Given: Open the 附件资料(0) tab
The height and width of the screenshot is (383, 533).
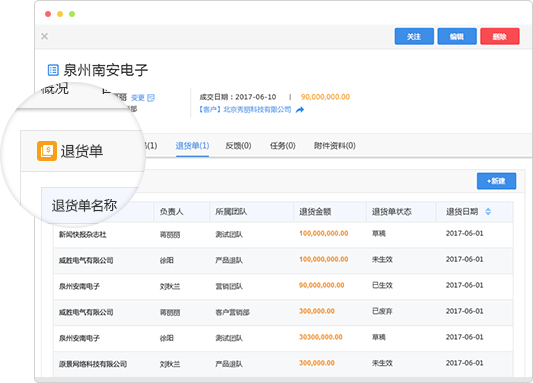Looking at the screenshot, I should point(334,146).
